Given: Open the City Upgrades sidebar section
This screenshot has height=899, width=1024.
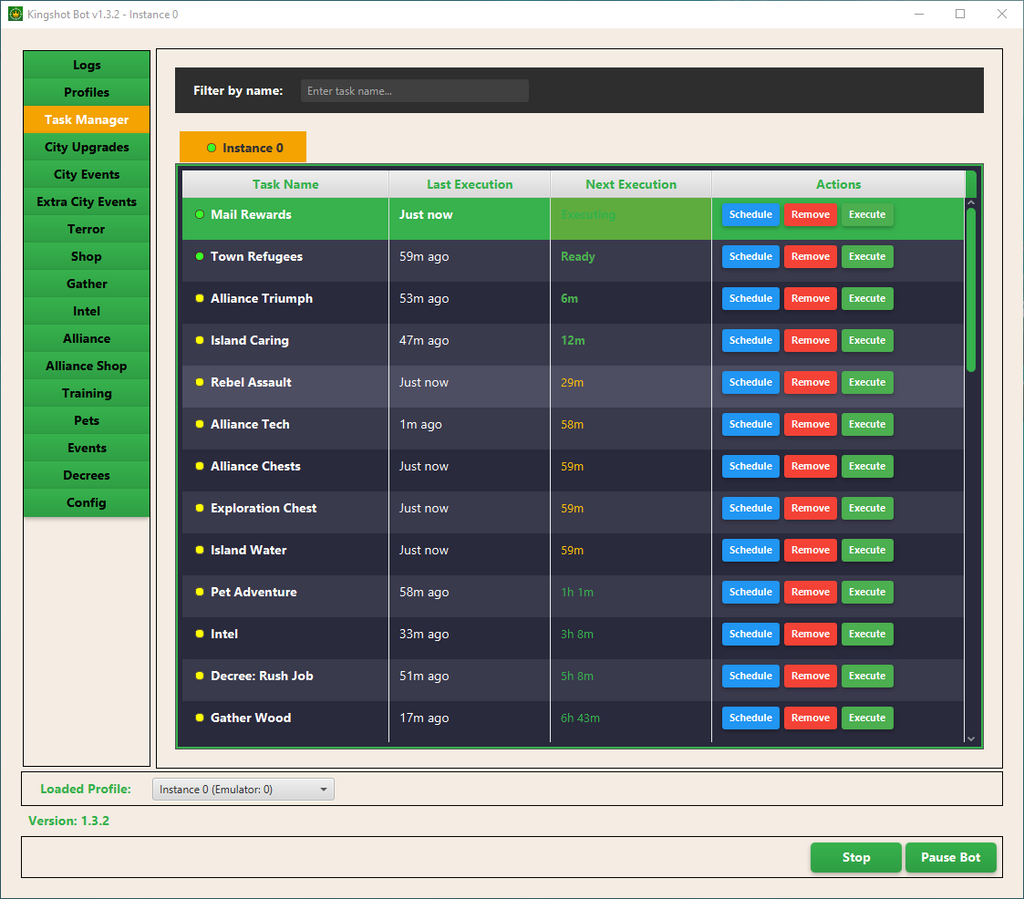Looking at the screenshot, I should coord(87,147).
